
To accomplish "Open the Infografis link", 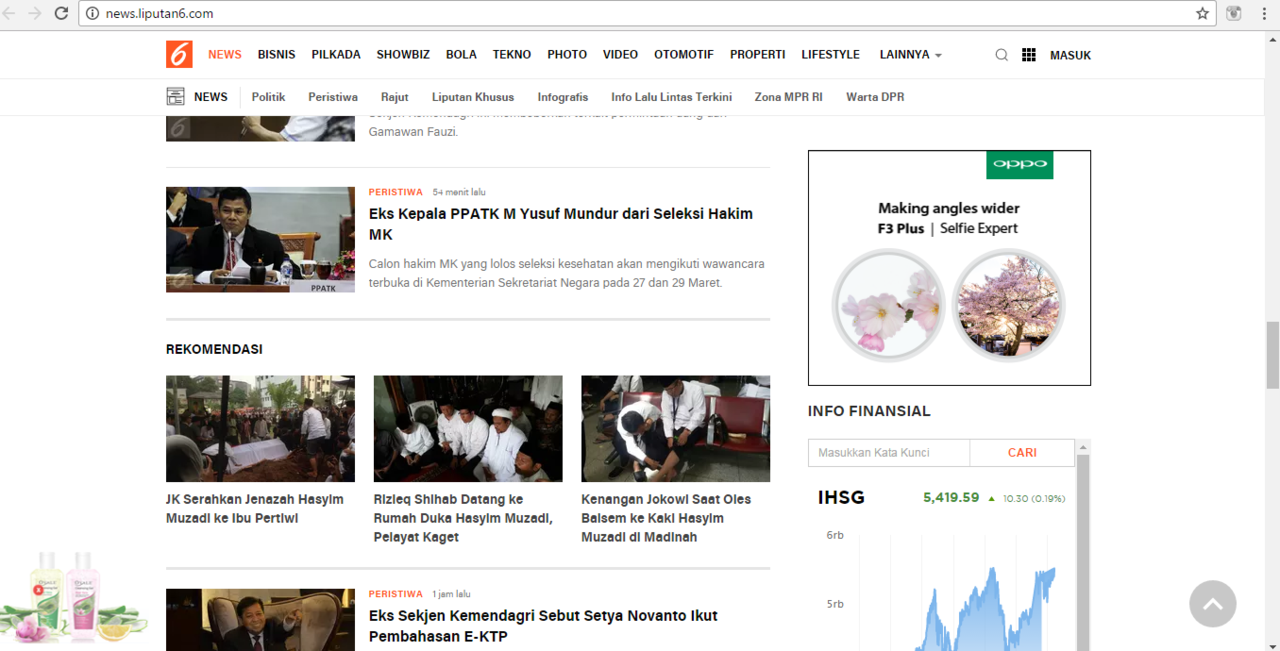I will pos(563,97).
